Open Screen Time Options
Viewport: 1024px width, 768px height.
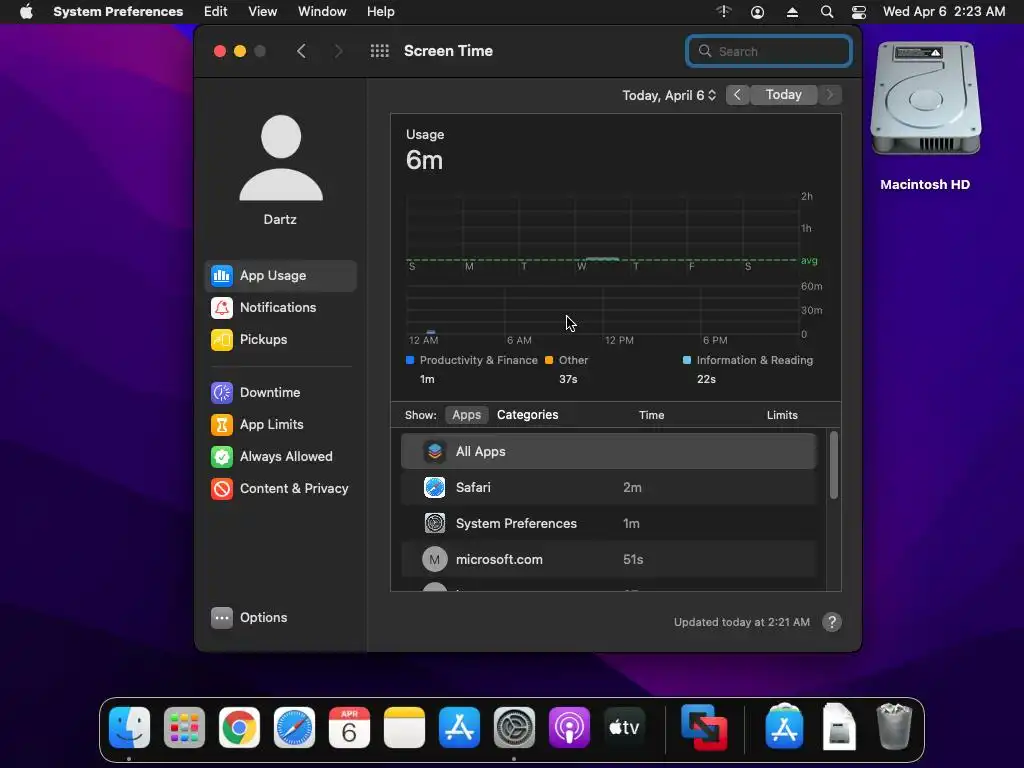[x=249, y=618]
